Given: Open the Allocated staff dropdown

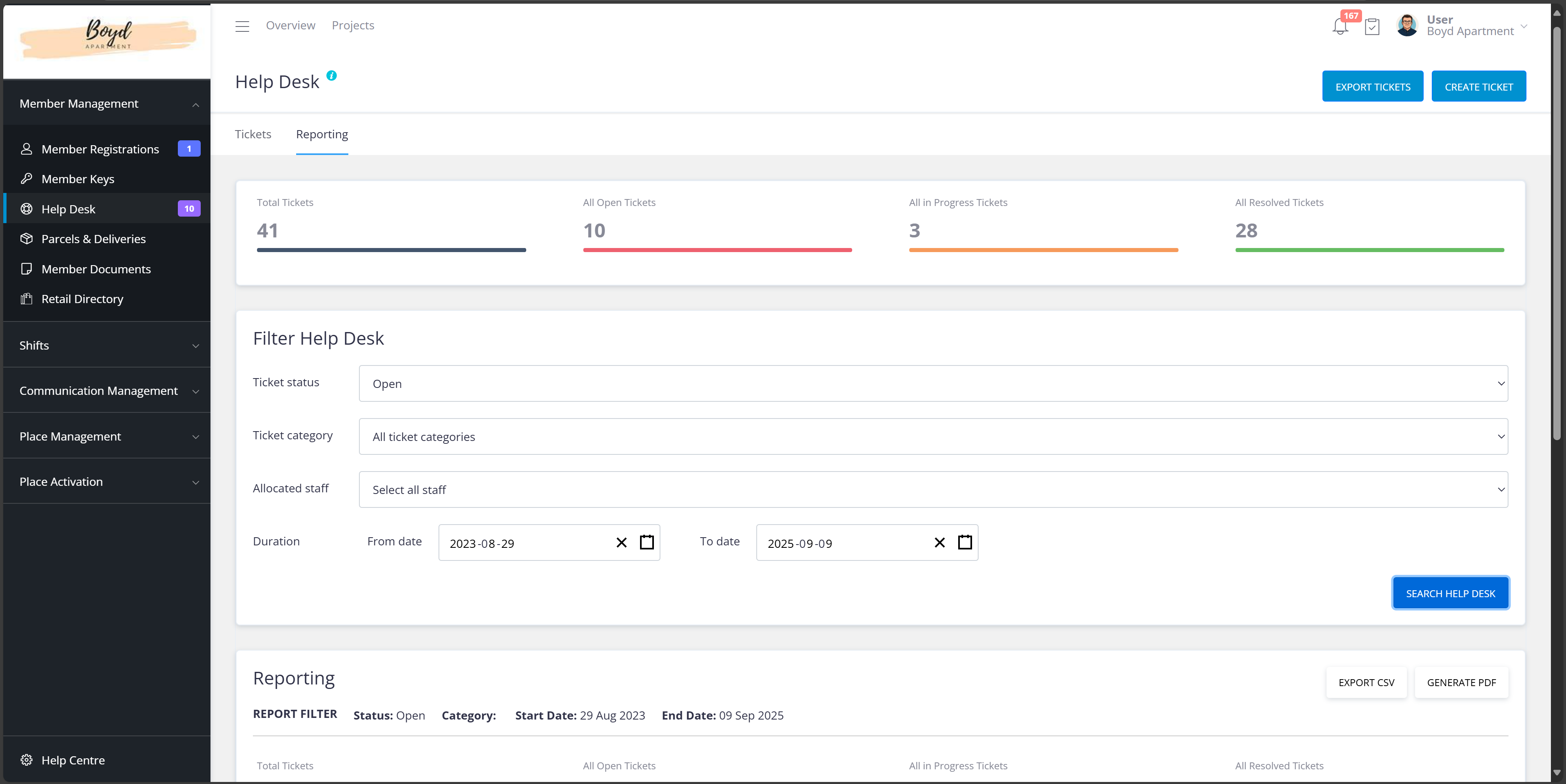Looking at the screenshot, I should click(933, 489).
